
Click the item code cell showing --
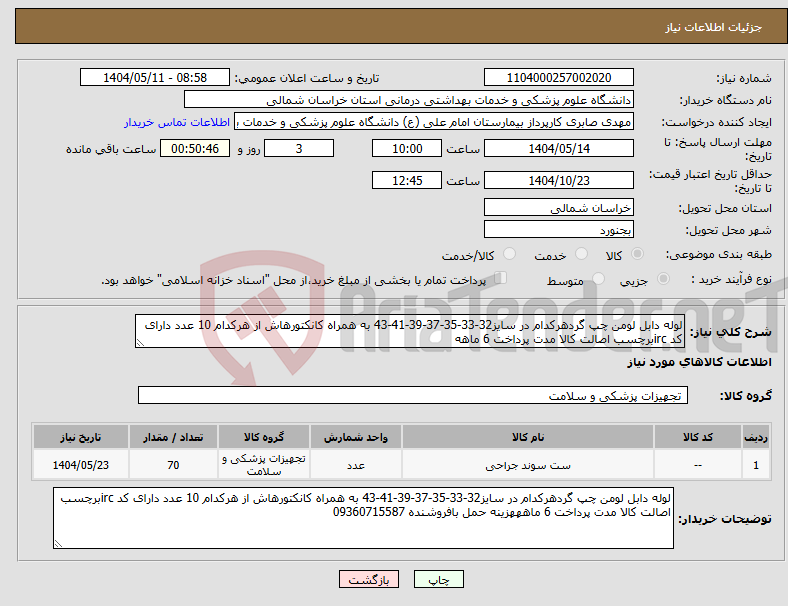[x=698, y=465]
